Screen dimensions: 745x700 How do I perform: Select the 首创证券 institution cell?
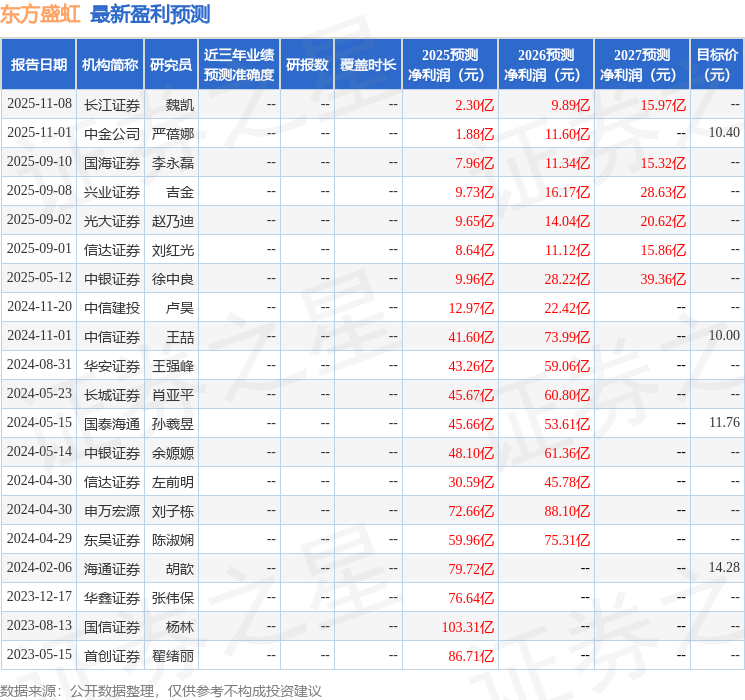coord(111,655)
